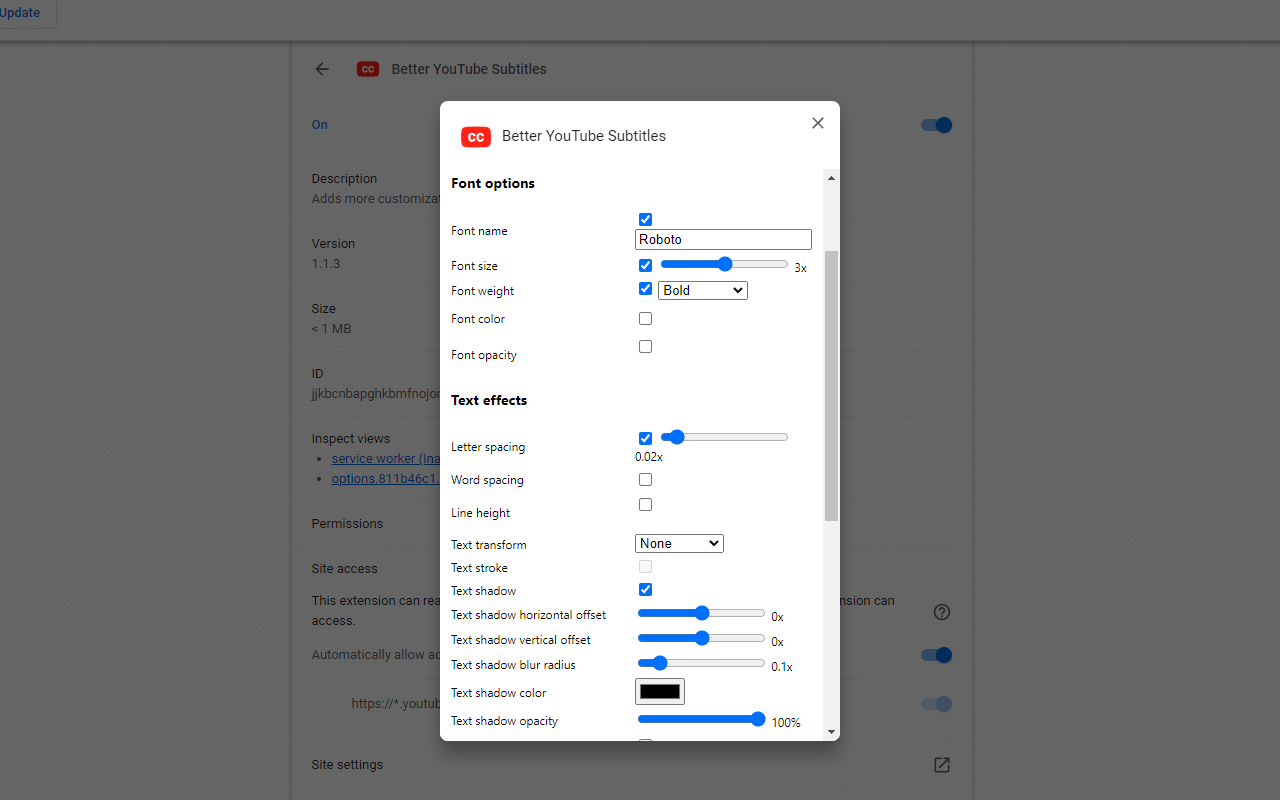Uncheck the Text shadow checkbox
The width and height of the screenshot is (1280, 800).
point(645,589)
